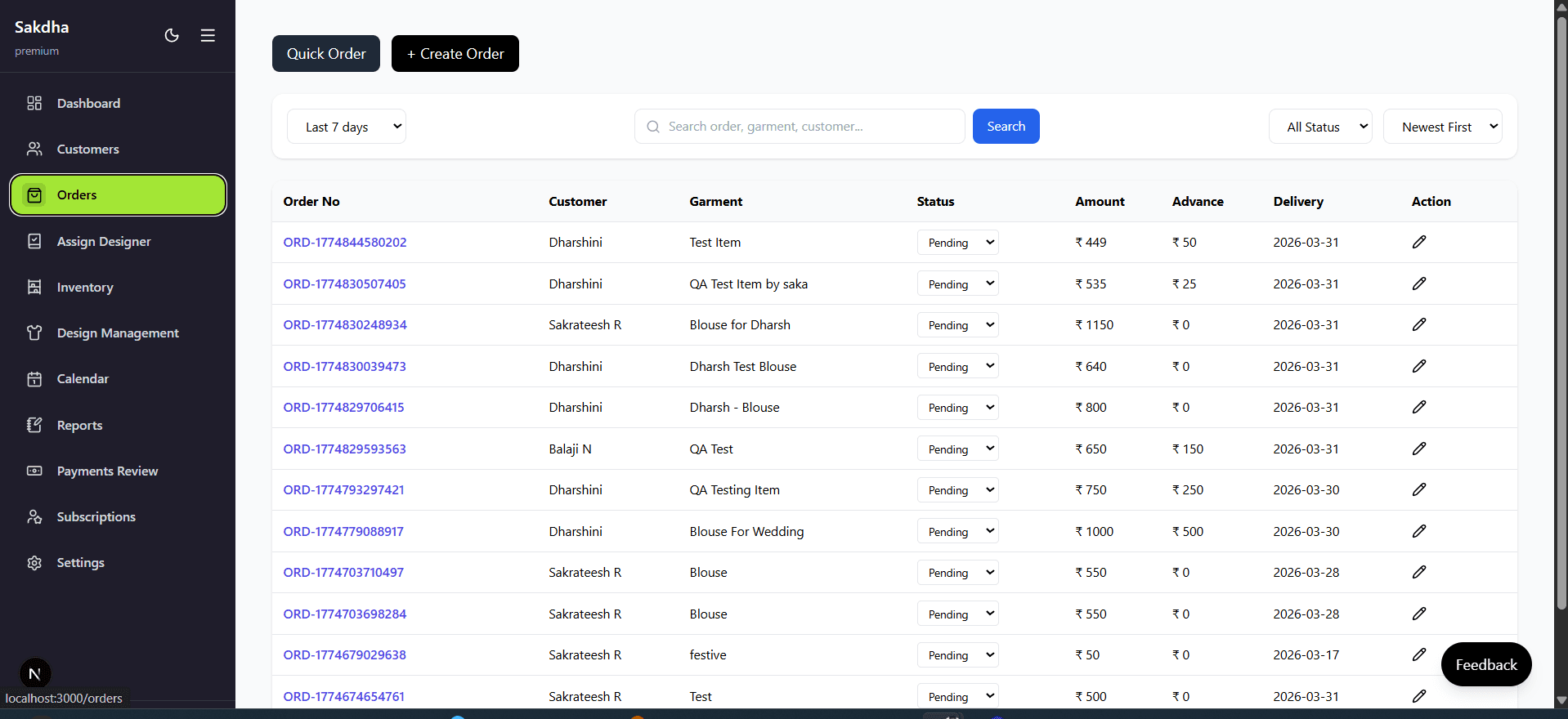Image resolution: width=1568 pixels, height=719 pixels.
Task: Open Inventory section in sidebar
Action: tap(118, 287)
